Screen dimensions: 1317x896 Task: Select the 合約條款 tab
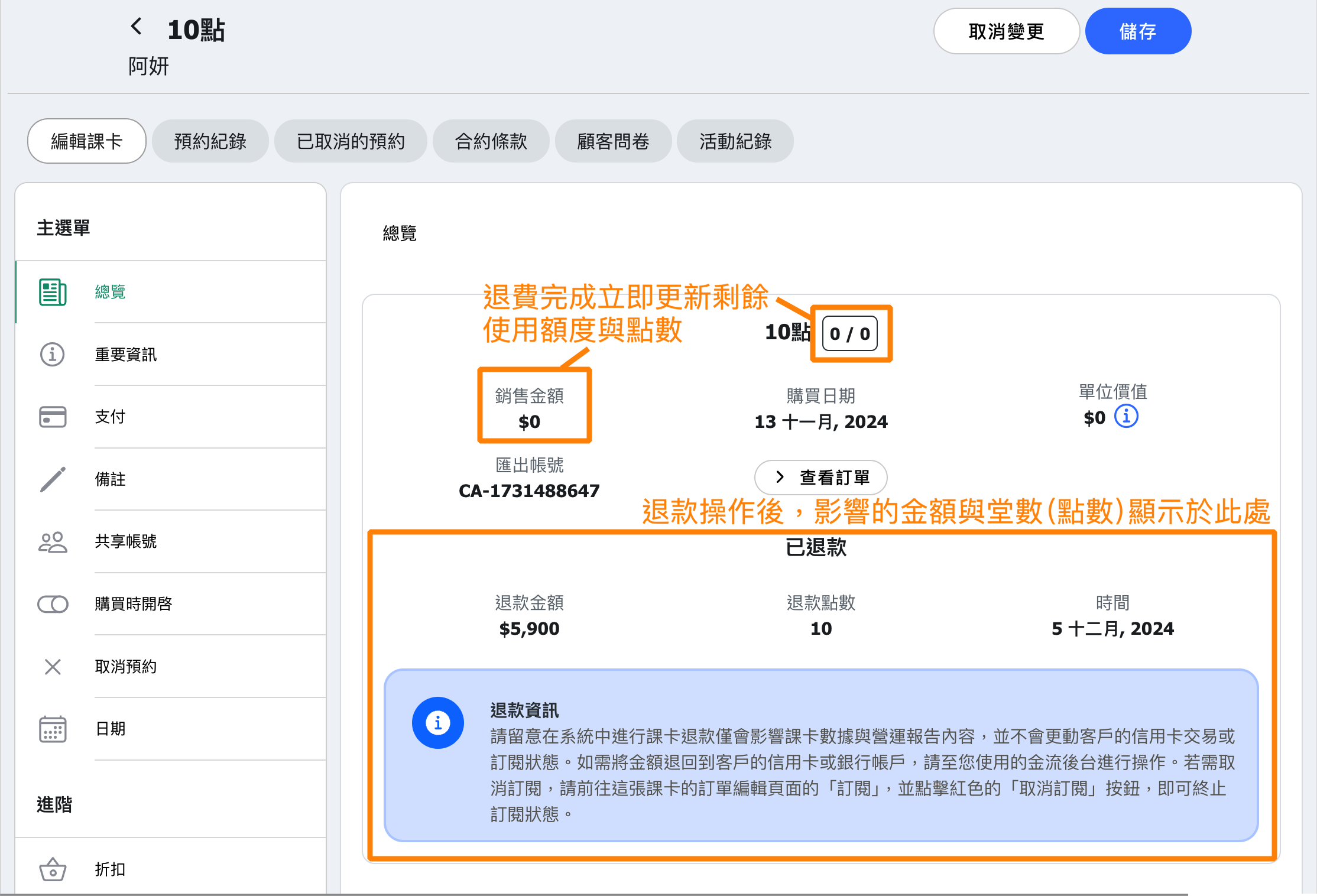[x=491, y=141]
